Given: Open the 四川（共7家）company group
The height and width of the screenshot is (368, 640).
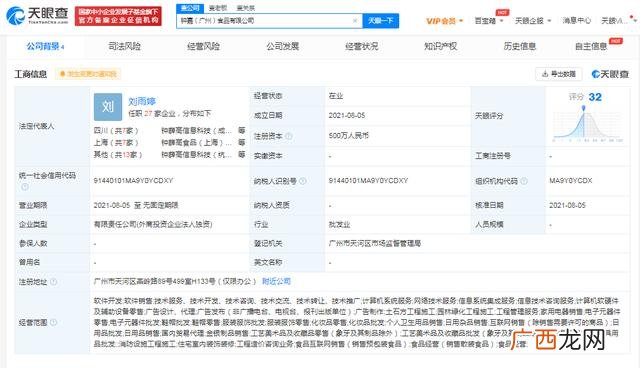Looking at the screenshot, I should pos(116,131).
